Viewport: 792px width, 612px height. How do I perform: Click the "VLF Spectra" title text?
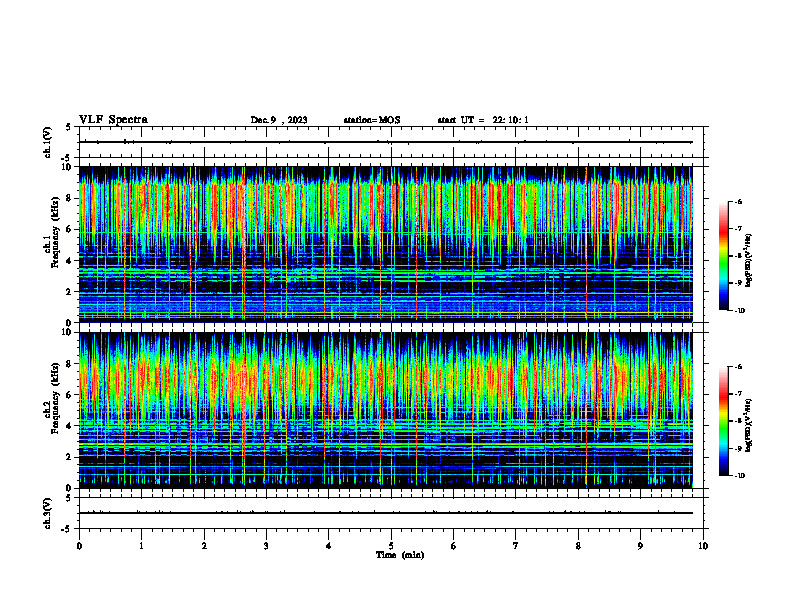[x=113, y=120]
